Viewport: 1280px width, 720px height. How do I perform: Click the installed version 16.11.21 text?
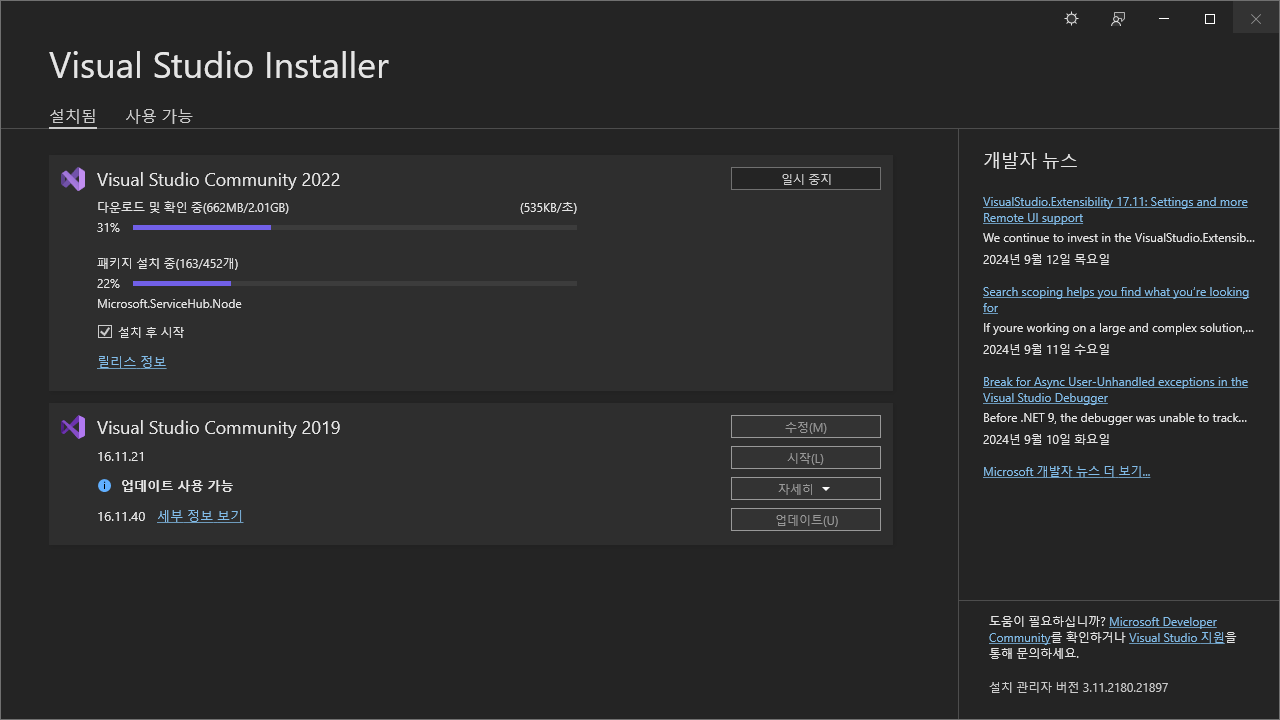click(121, 457)
